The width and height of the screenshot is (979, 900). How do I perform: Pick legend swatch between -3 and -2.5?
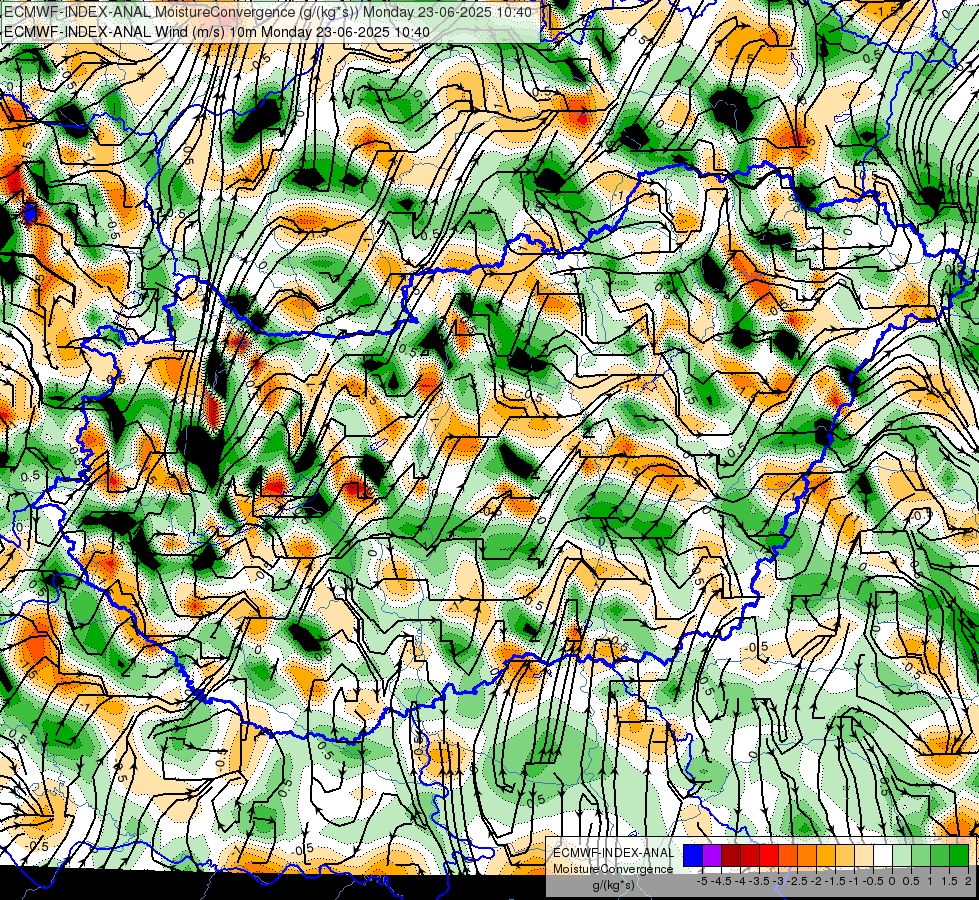(x=788, y=855)
